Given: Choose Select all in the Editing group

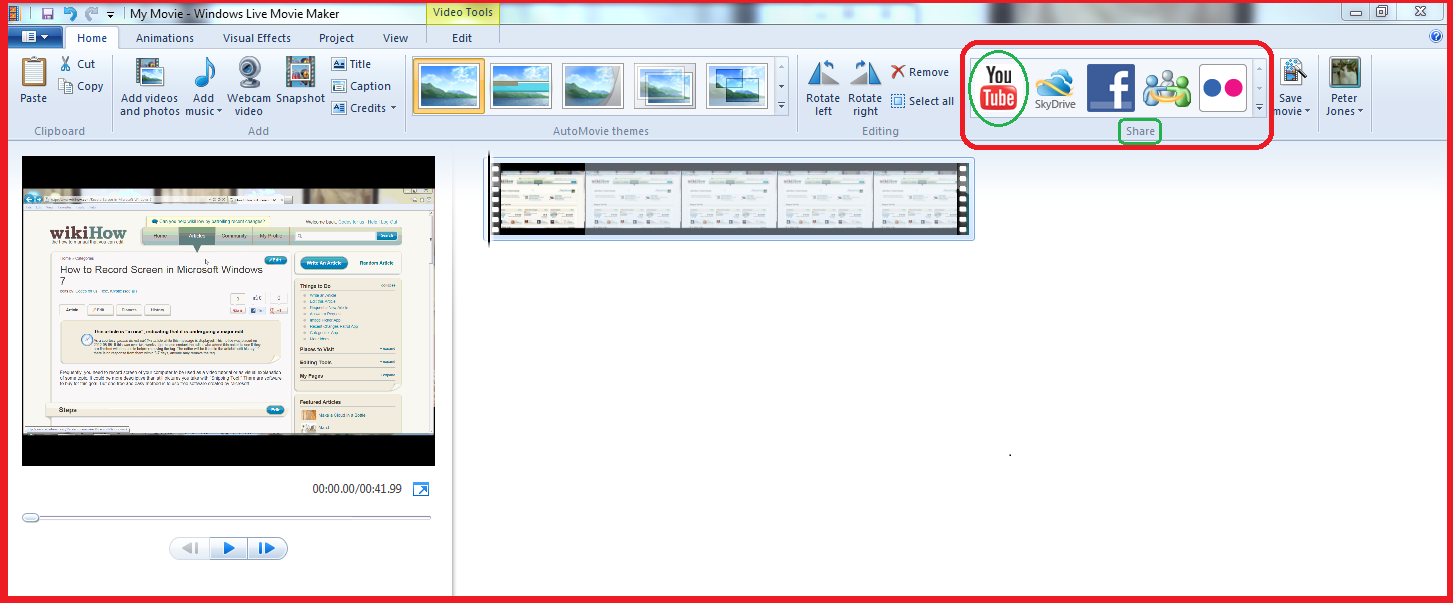Looking at the screenshot, I should [x=922, y=101].
